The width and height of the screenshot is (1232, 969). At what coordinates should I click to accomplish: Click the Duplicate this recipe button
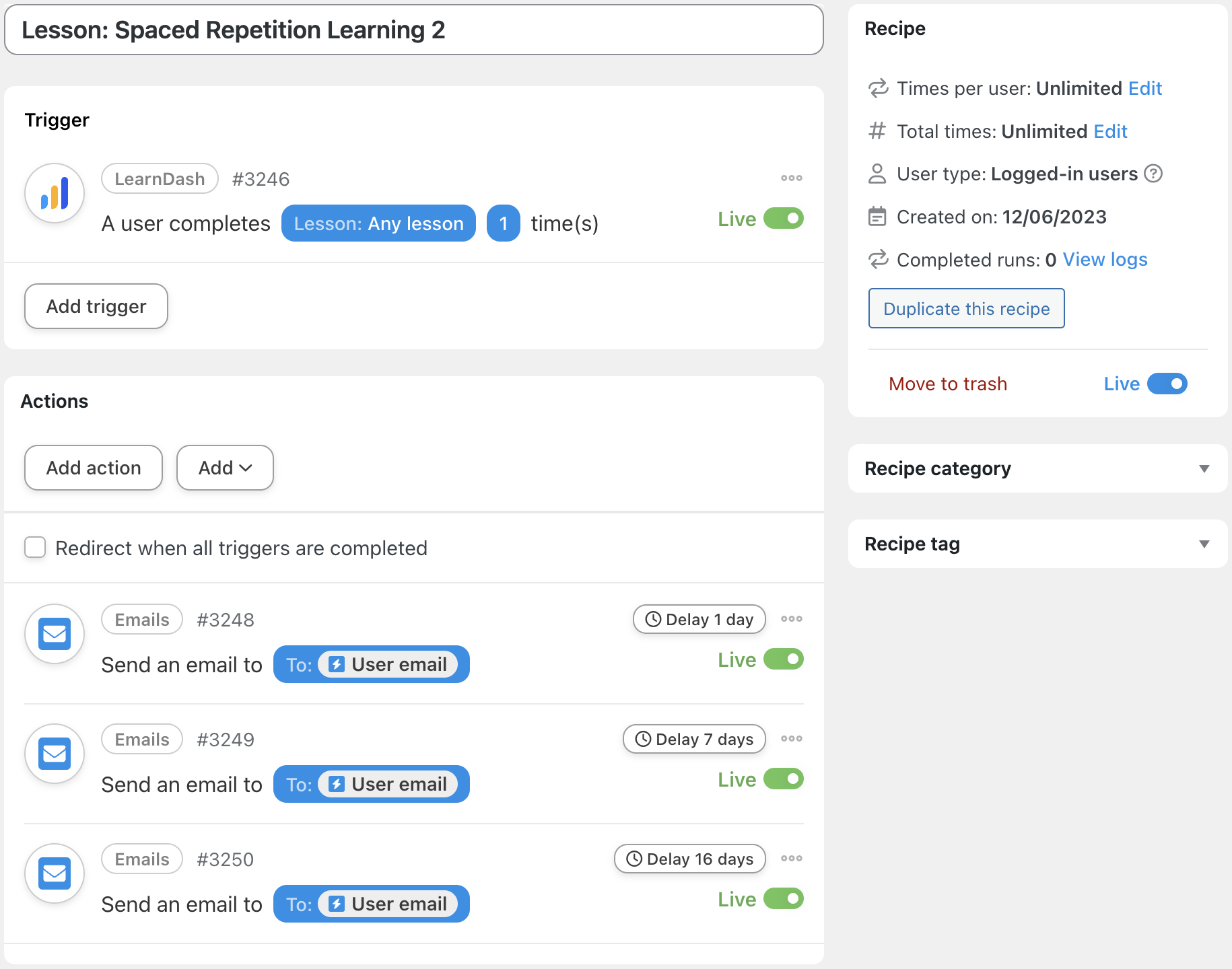966,308
